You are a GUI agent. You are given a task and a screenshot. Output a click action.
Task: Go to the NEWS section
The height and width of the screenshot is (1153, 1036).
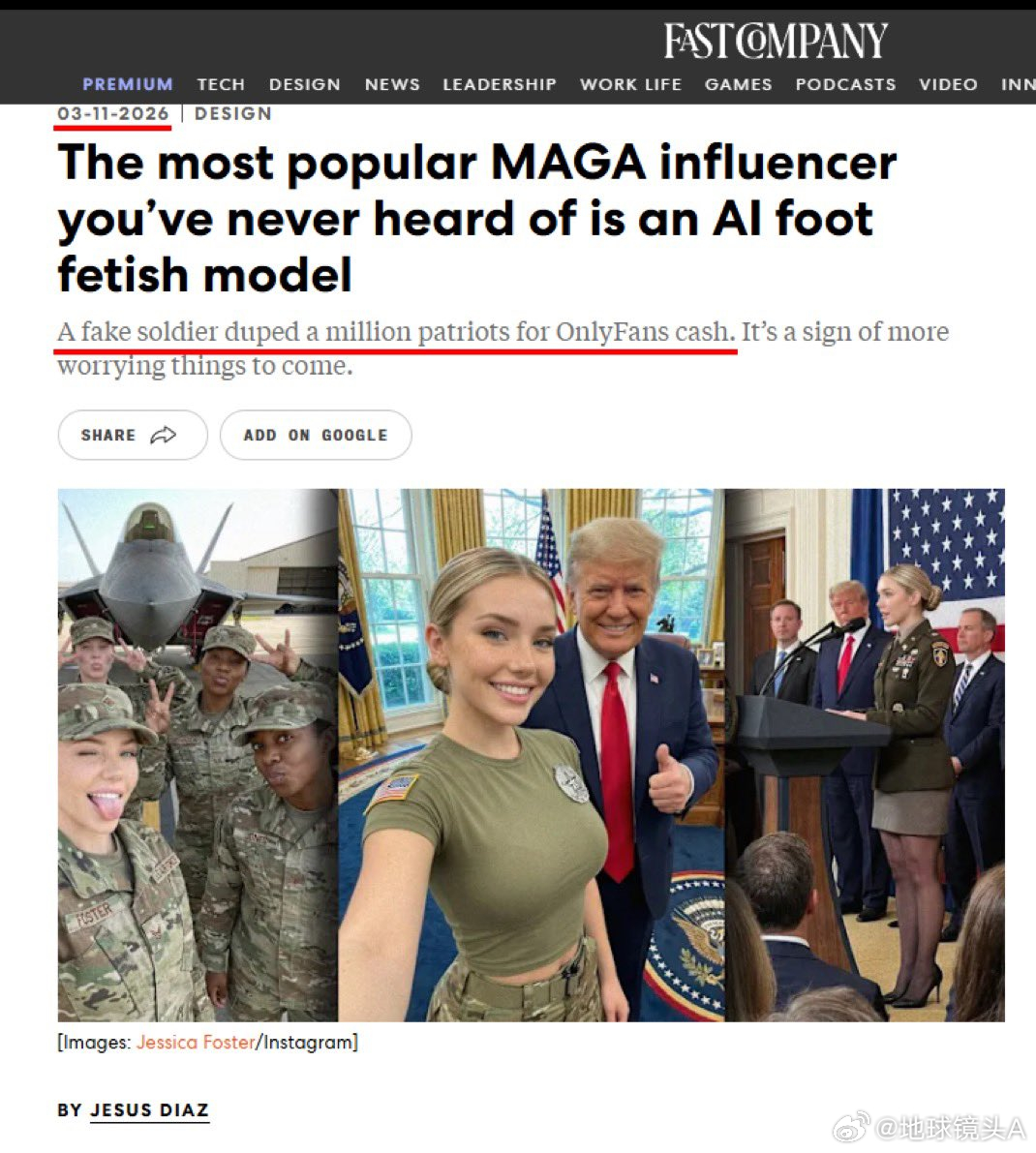pos(393,84)
